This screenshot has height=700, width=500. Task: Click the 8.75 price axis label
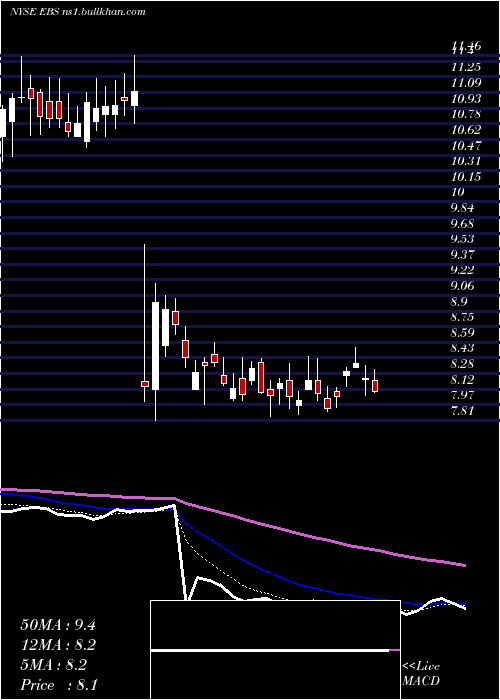(463, 317)
